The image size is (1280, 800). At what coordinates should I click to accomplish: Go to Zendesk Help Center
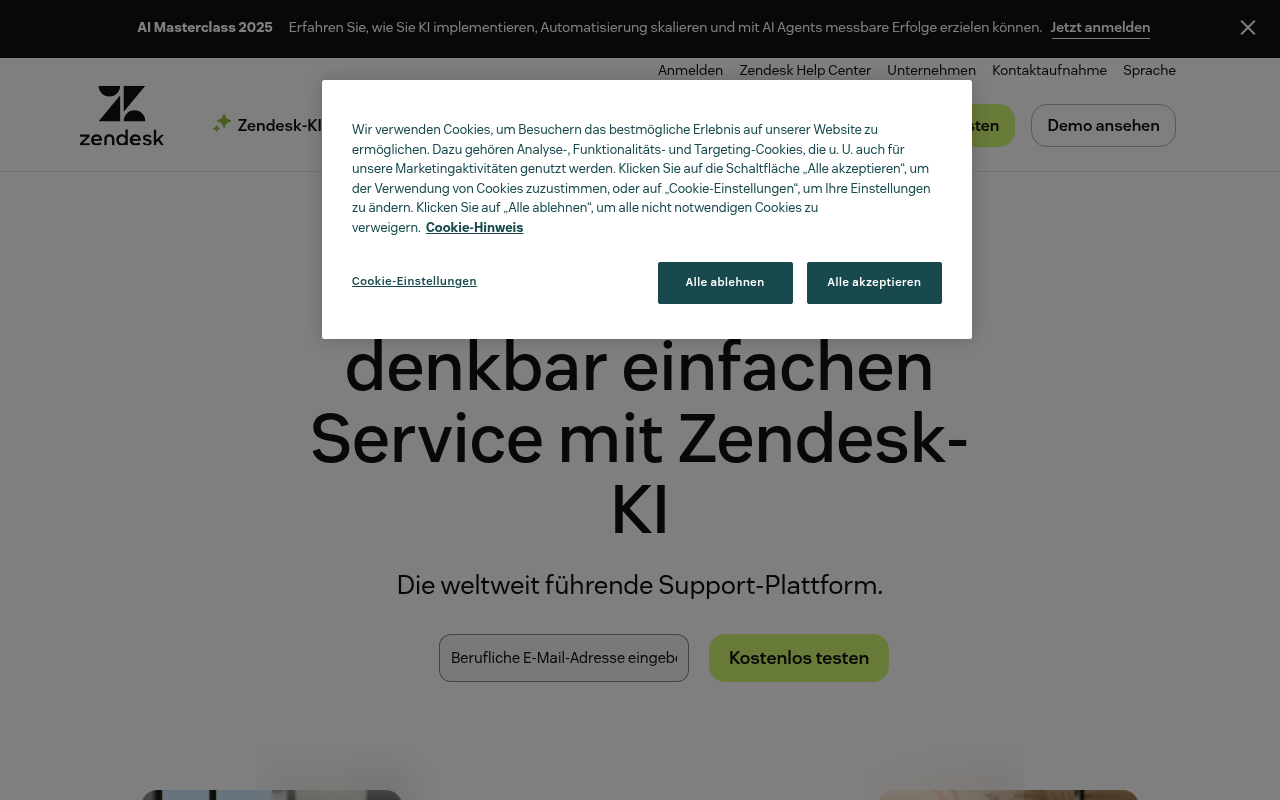coord(805,70)
